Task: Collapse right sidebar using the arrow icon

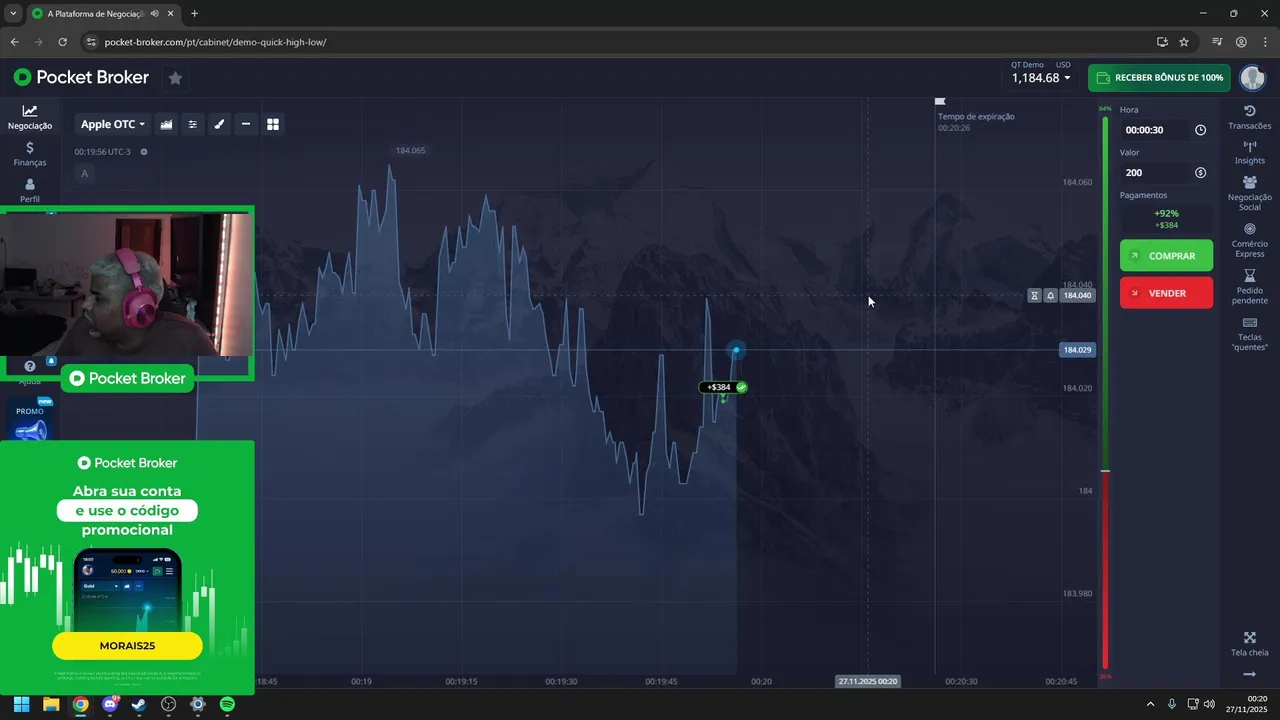Action: point(1249,675)
